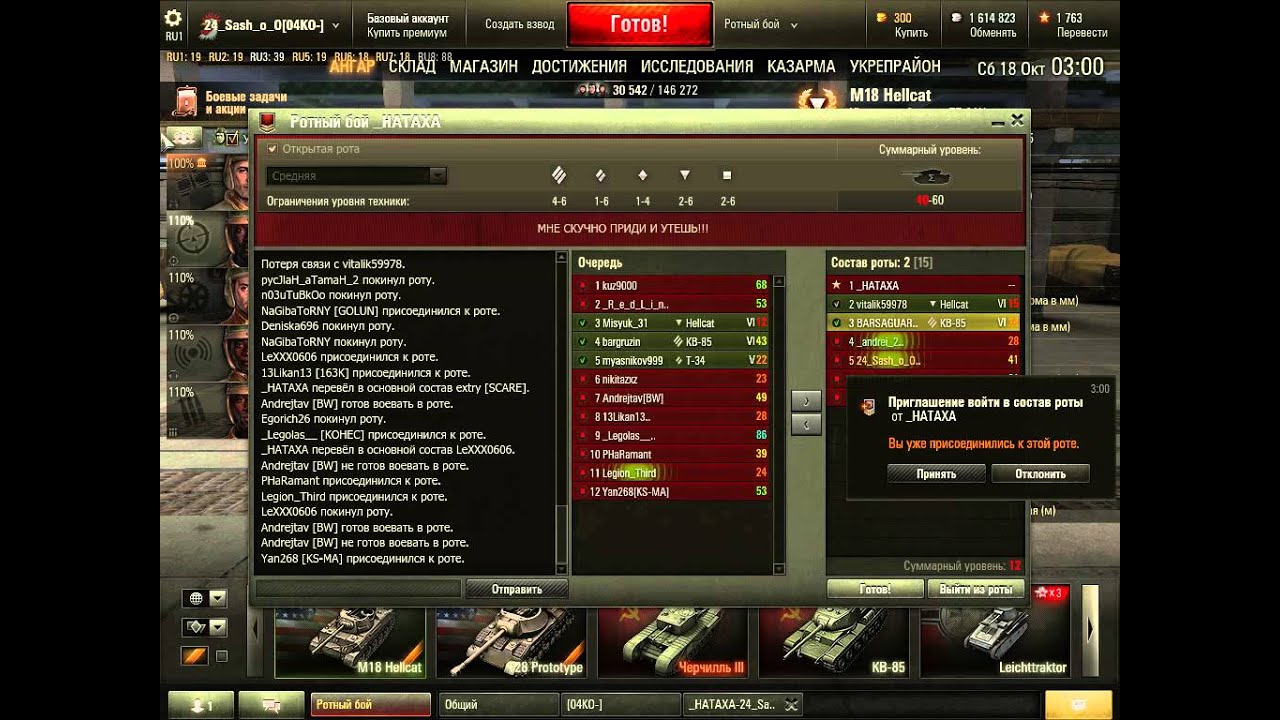Move player into company with right arrow
Image resolution: width=1280 pixels, height=720 pixels.
pos(806,400)
